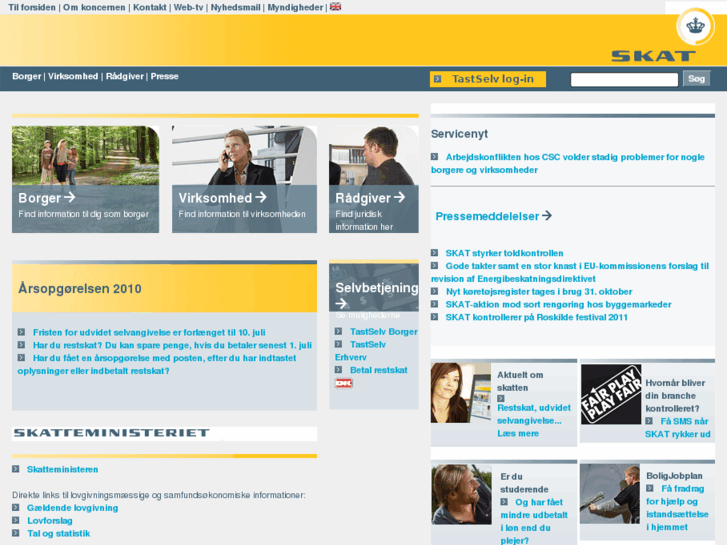Click the Dankort card icon under Betal restskat
Image resolution: width=727 pixels, height=545 pixels.
(344, 383)
